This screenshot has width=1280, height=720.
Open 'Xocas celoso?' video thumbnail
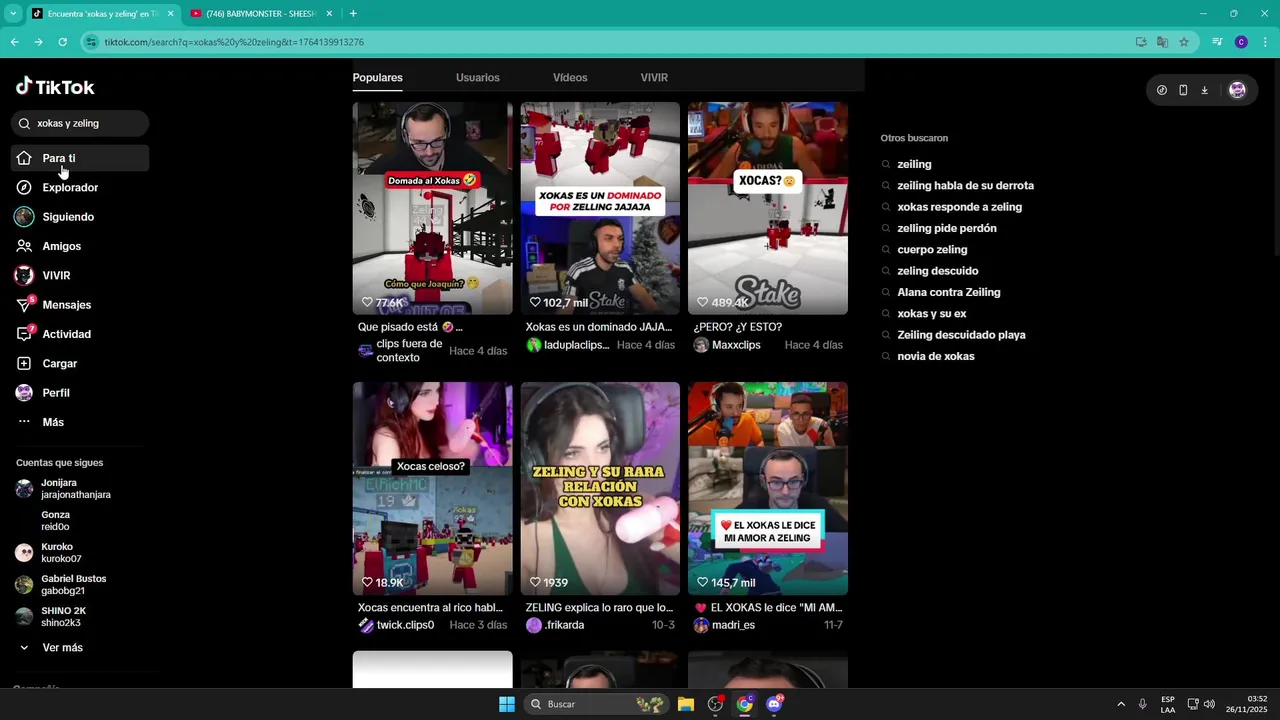(x=432, y=488)
